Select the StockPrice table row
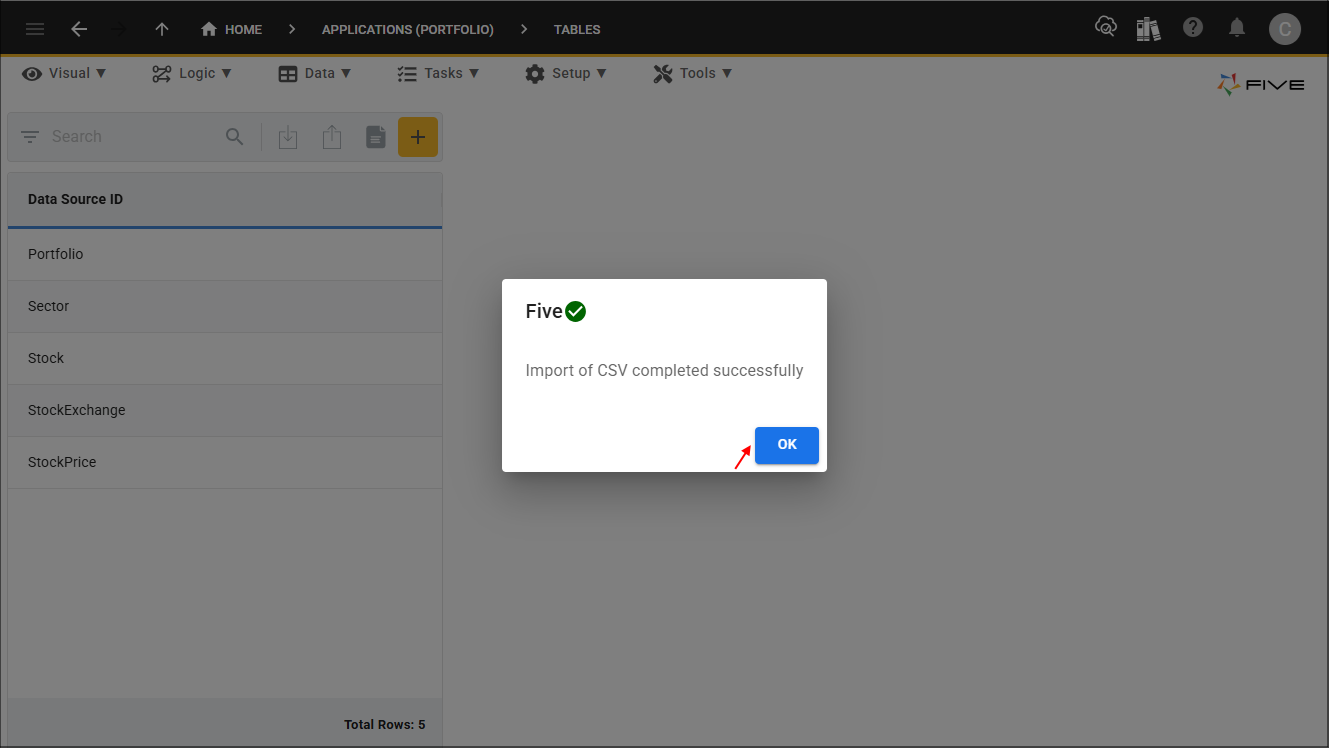Viewport: 1329px width, 748px height. 225,462
